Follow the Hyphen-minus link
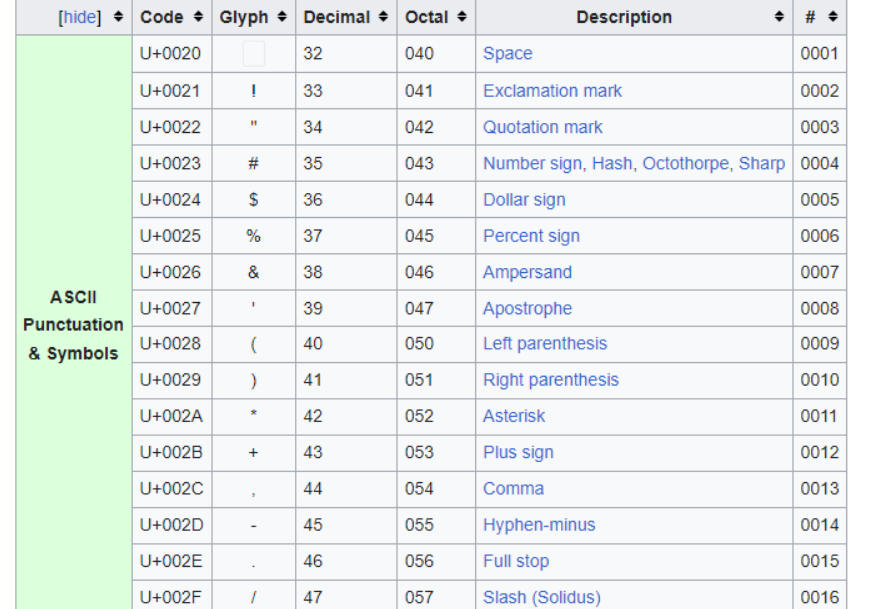 click(x=539, y=525)
